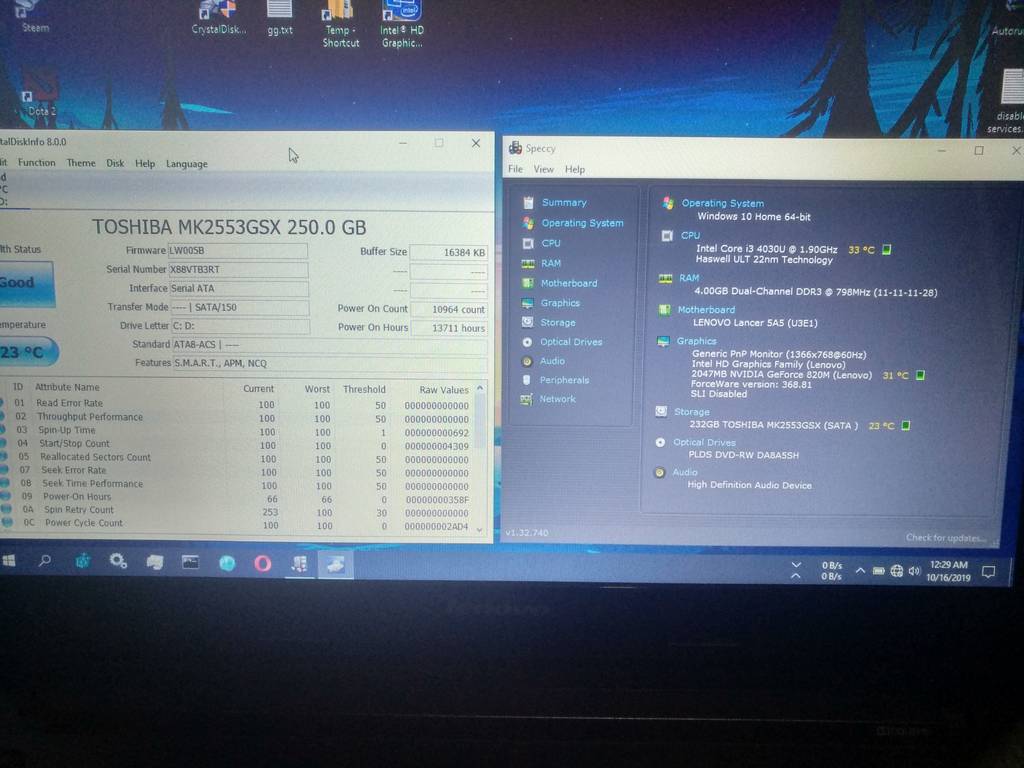This screenshot has height=768, width=1024.
Task: Click the Optical Drives heading in summary
Action: (704, 442)
